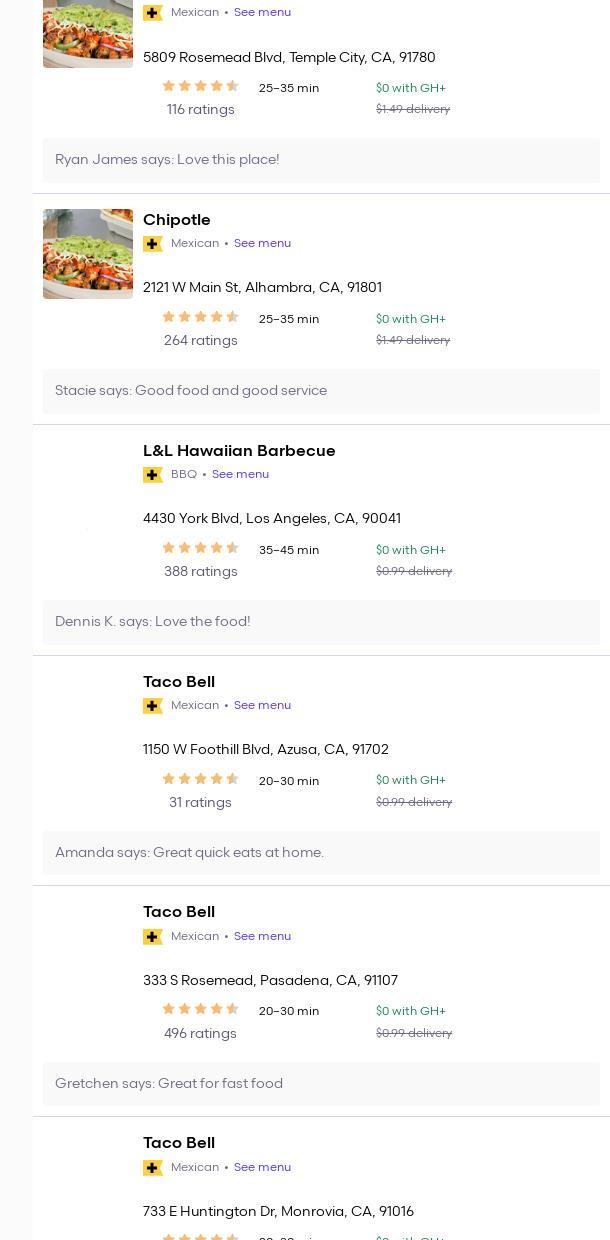This screenshot has width=610, height=1240.
Task: Click star rating above 496 ratings
Action: pos(200,1009)
